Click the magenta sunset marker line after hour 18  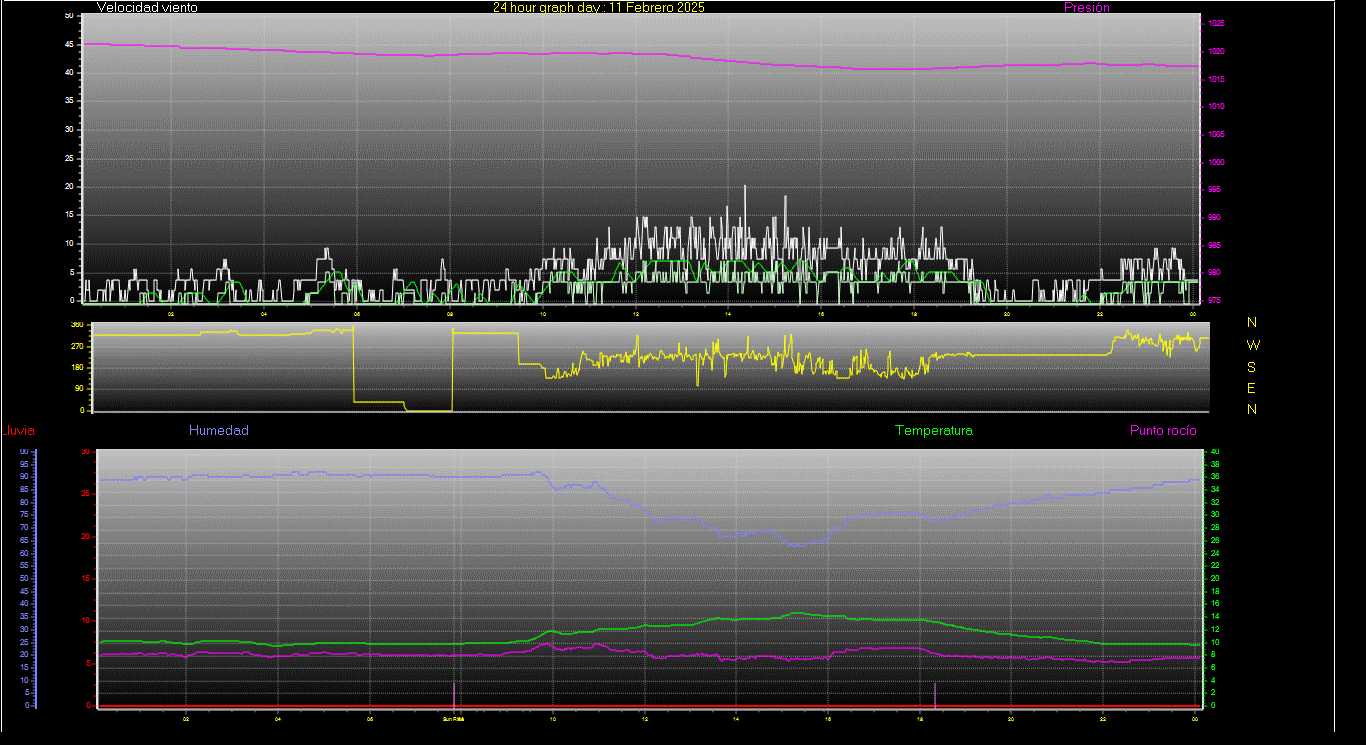(x=934, y=694)
